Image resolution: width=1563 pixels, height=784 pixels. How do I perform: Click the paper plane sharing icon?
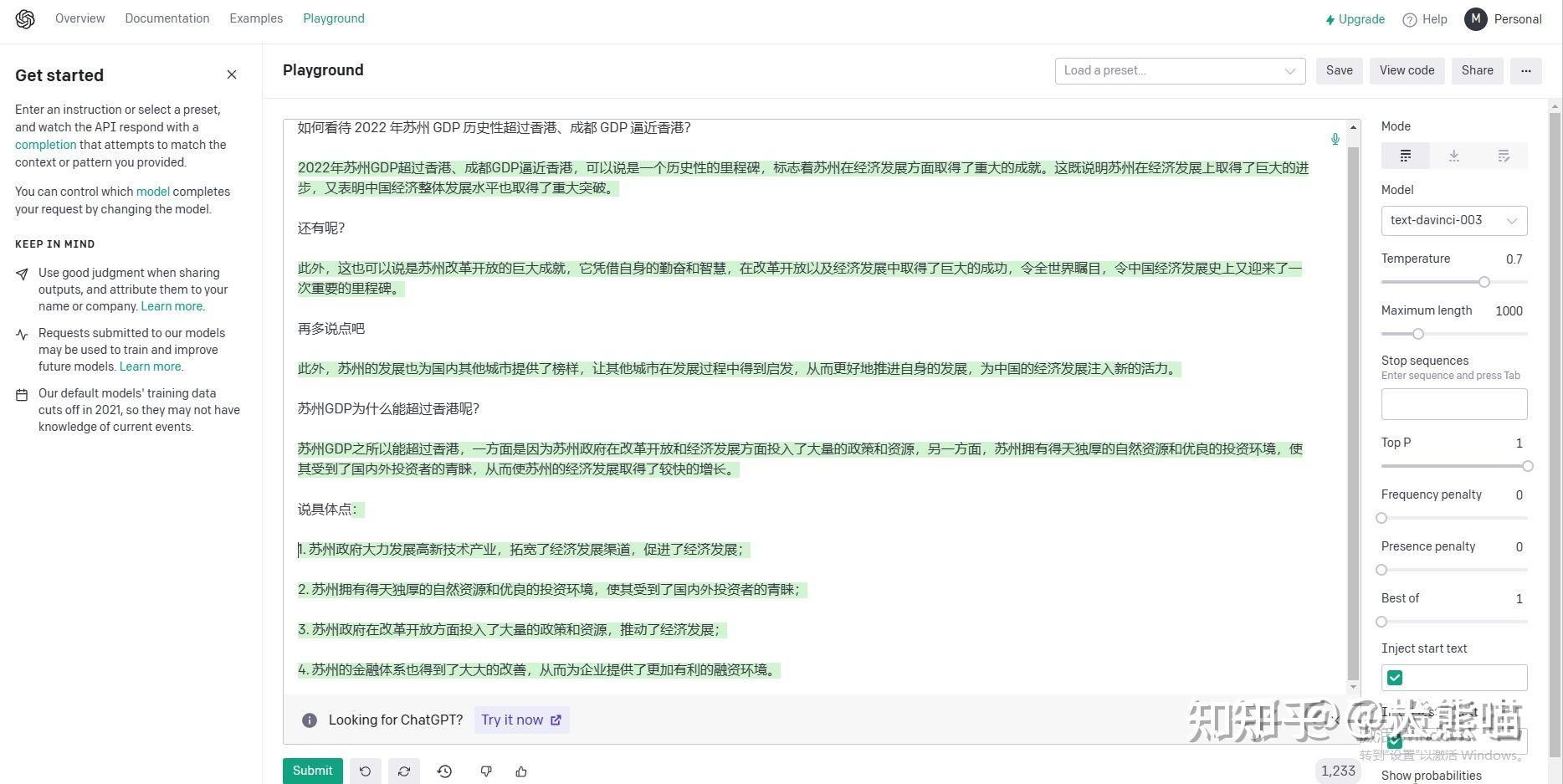(x=22, y=274)
